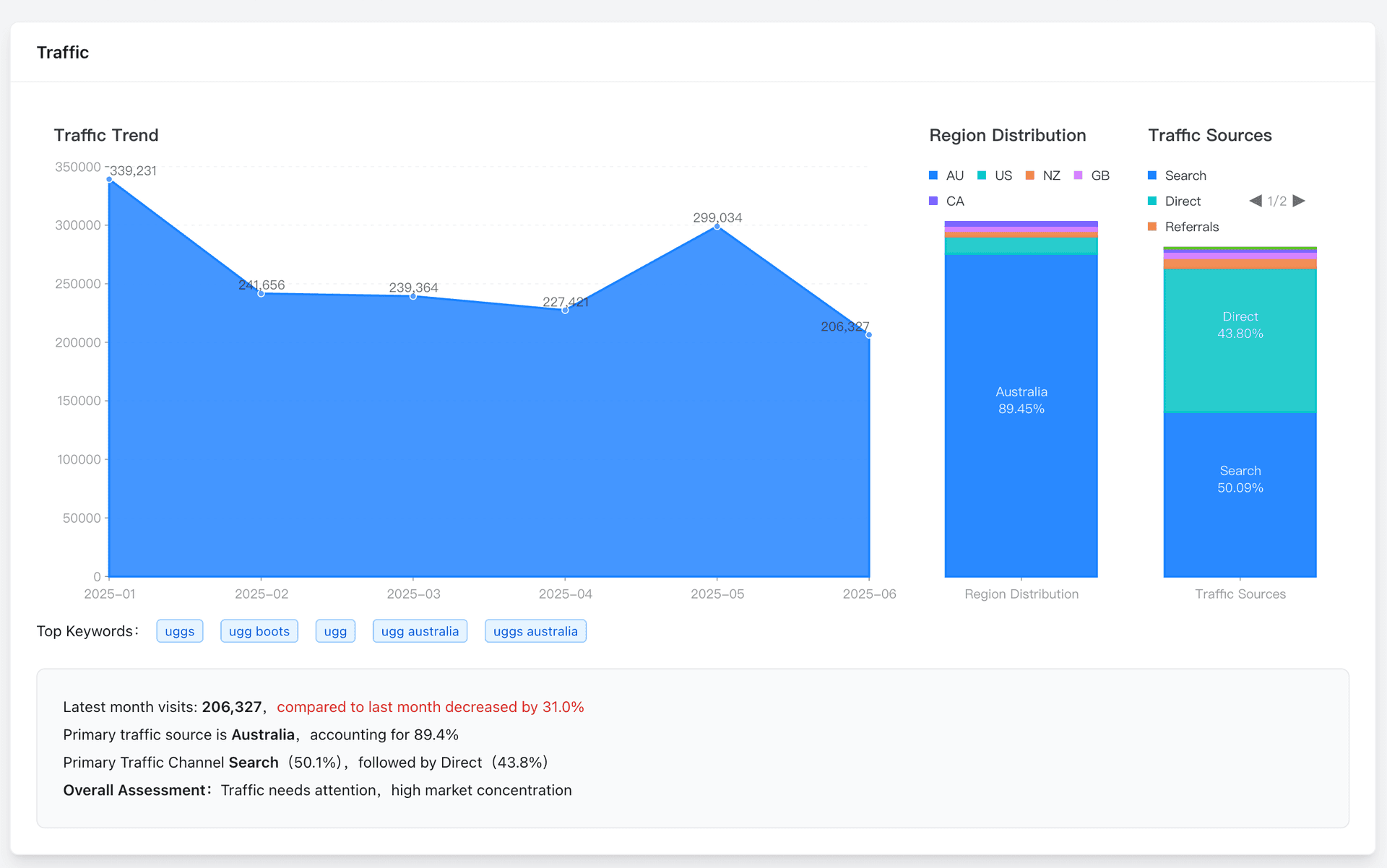Click the US teal segment in Region bar

click(1021, 246)
